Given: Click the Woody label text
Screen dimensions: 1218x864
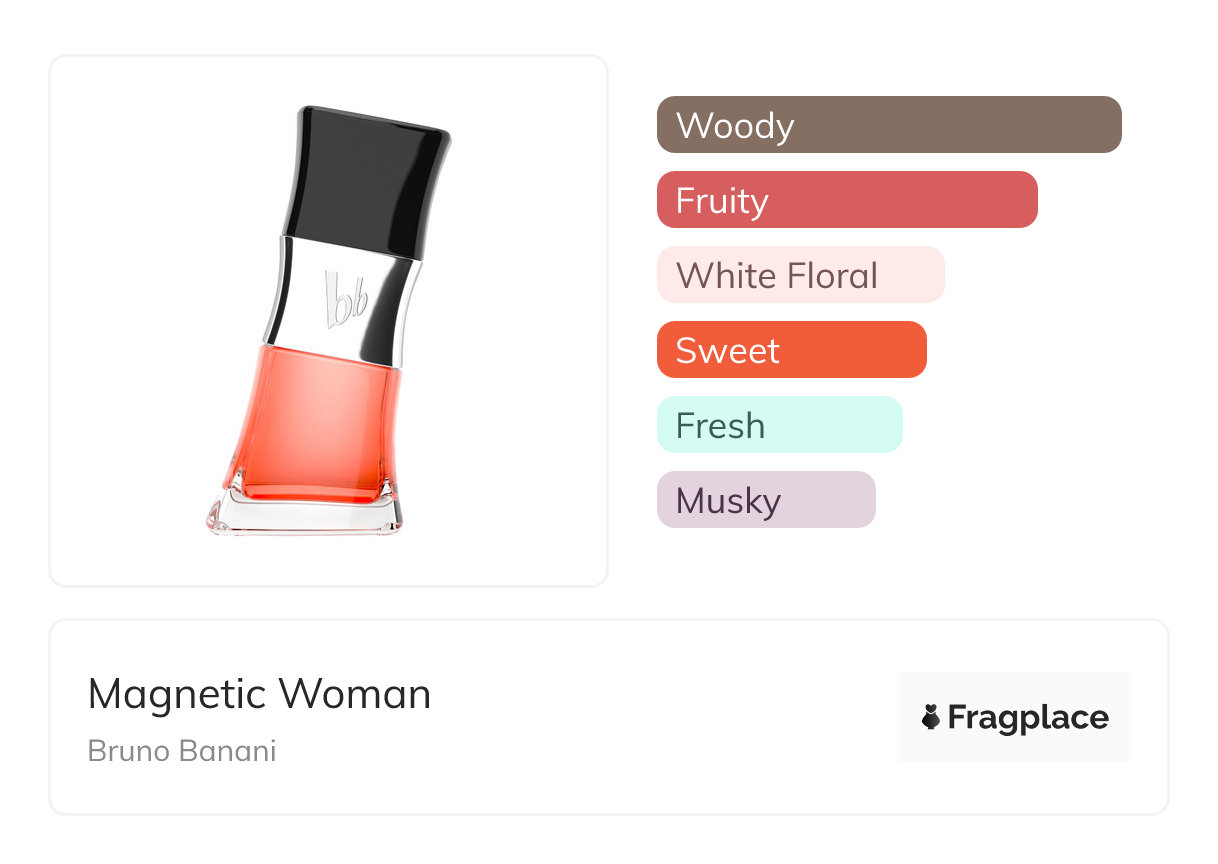Looking at the screenshot, I should pyautogui.click(x=735, y=127).
